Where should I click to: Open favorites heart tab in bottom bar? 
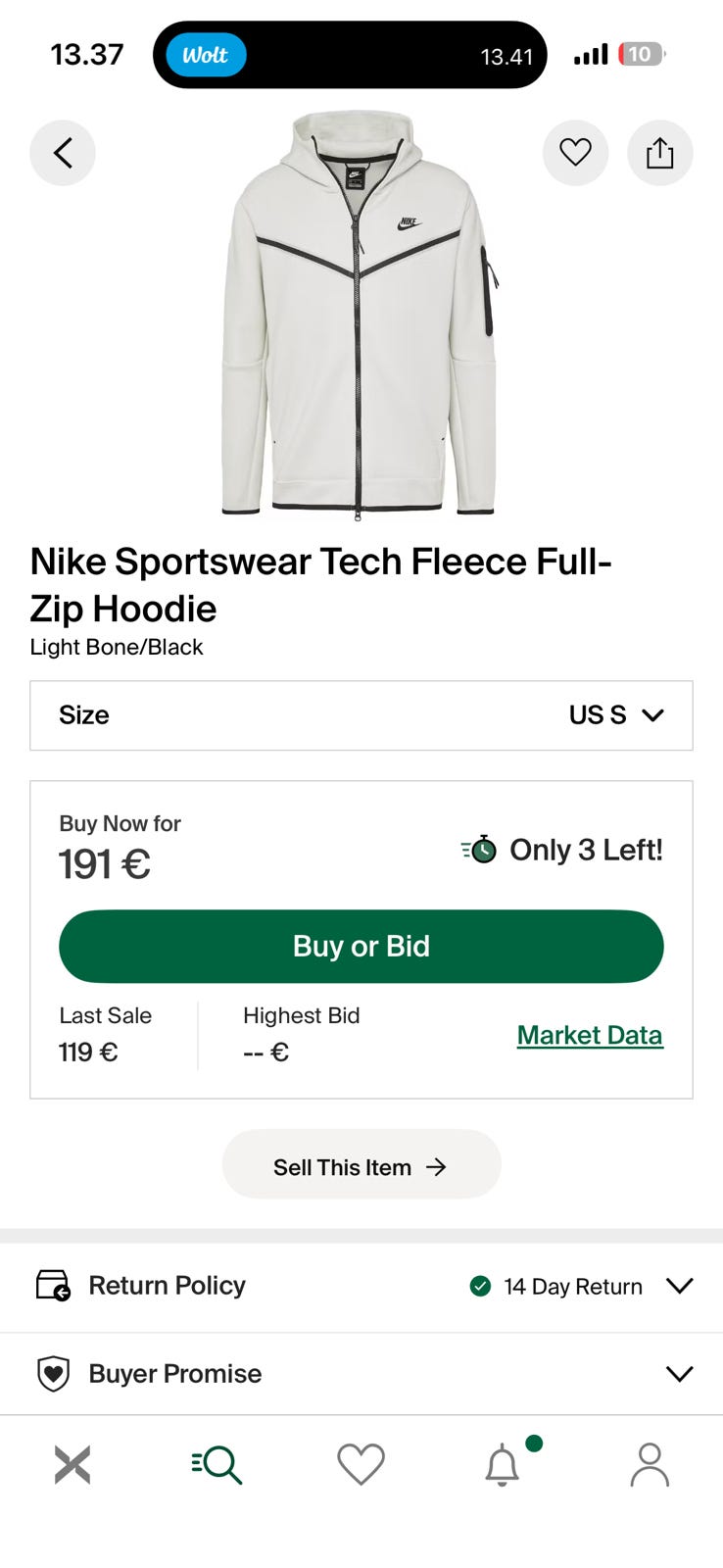[x=361, y=1465]
